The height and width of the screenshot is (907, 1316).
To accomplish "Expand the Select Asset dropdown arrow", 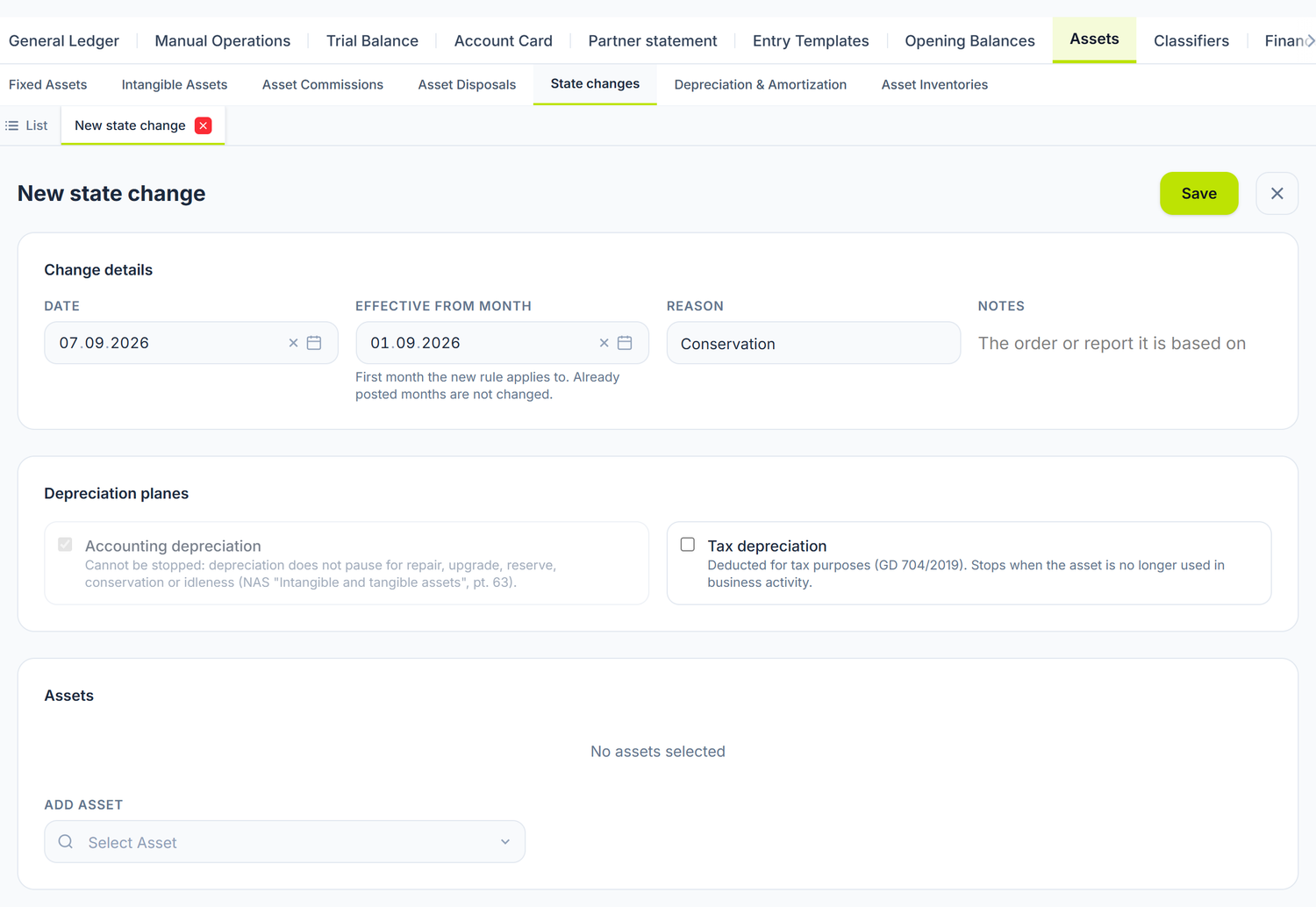I will (x=505, y=841).
